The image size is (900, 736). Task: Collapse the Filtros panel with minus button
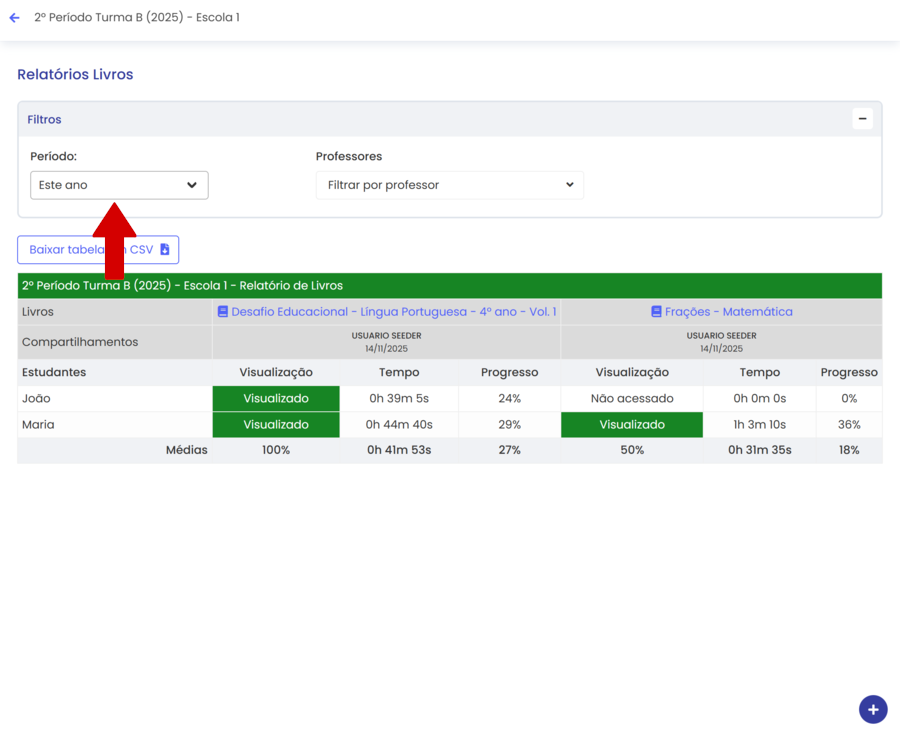[862, 119]
